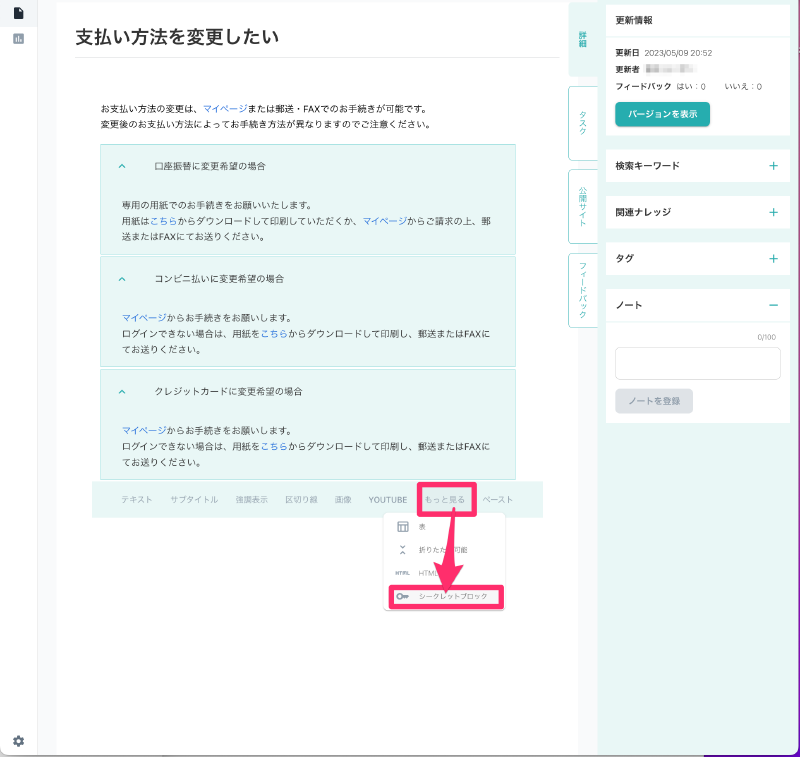This screenshot has height=757, width=800.
Task: Expand the 関連ナレッジ panel
Action: 773,212
